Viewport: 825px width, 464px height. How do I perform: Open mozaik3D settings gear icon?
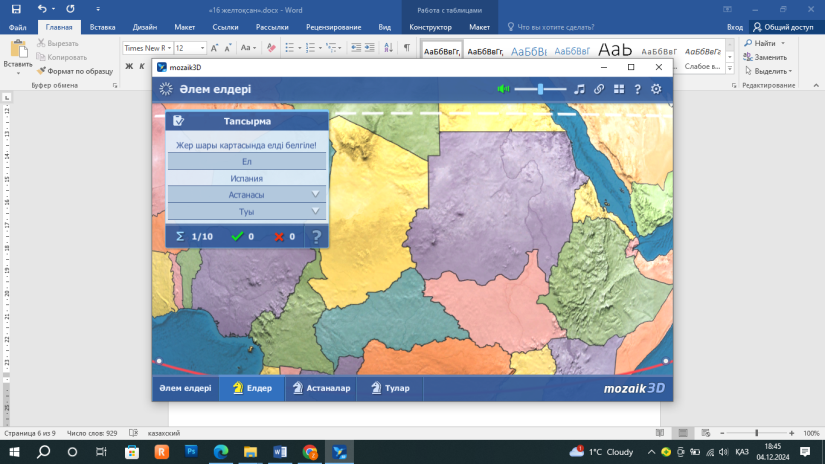[x=656, y=89]
